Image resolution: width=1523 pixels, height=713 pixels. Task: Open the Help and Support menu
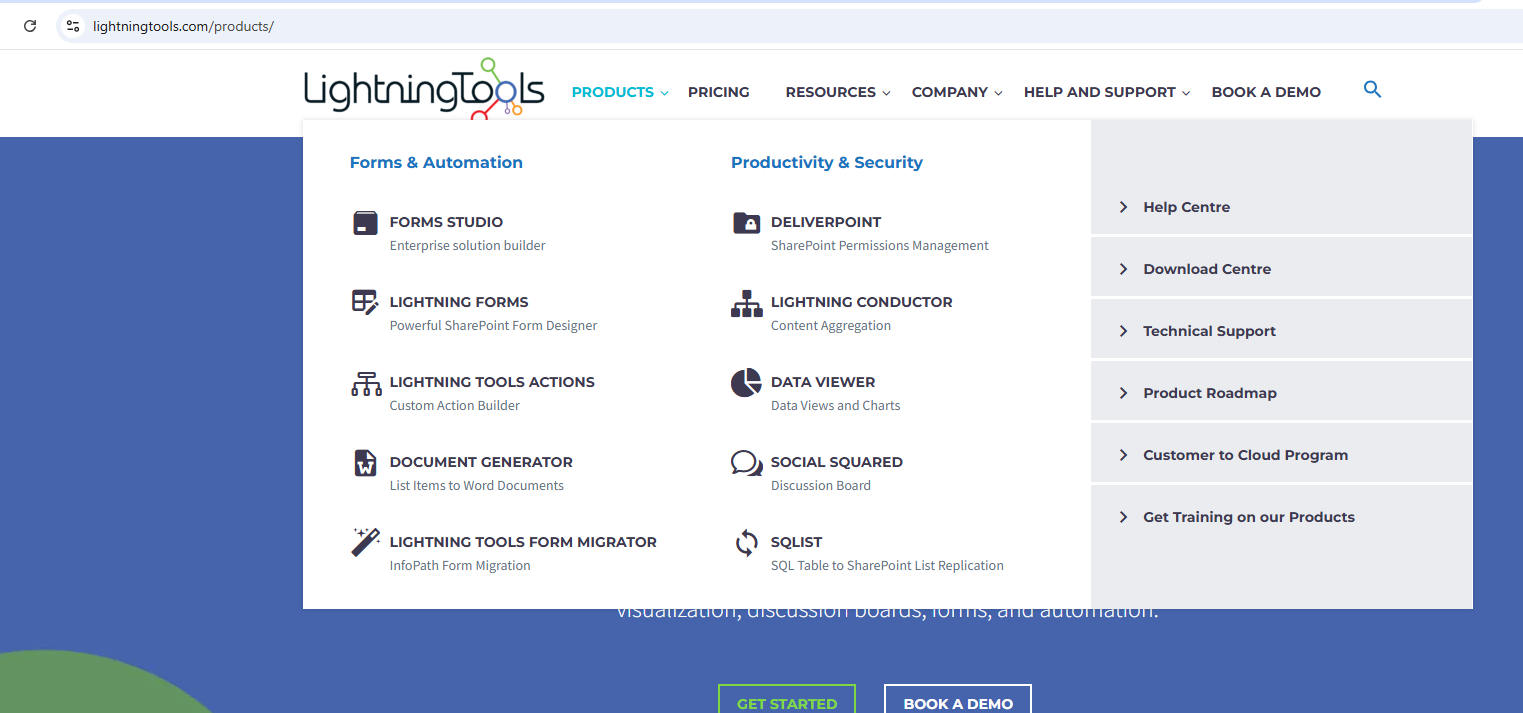click(1100, 92)
